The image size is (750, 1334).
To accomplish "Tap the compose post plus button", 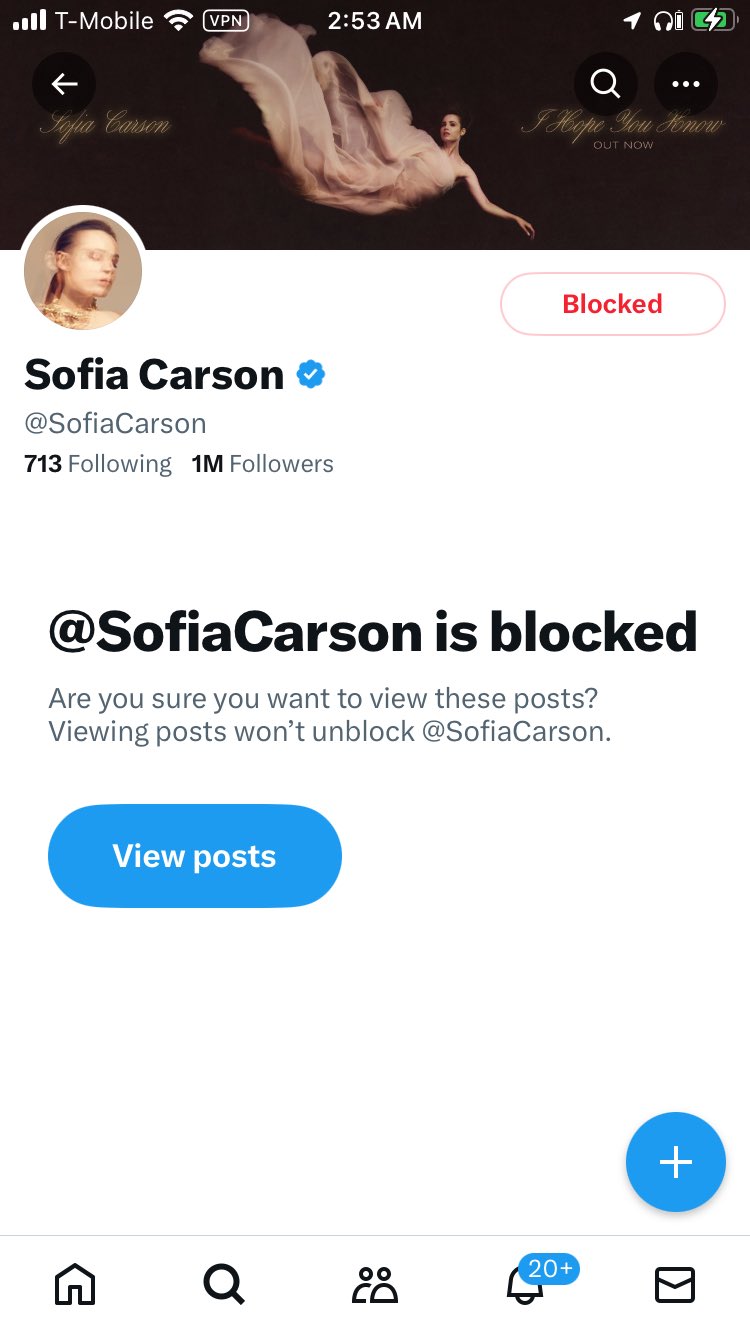I will point(675,1162).
